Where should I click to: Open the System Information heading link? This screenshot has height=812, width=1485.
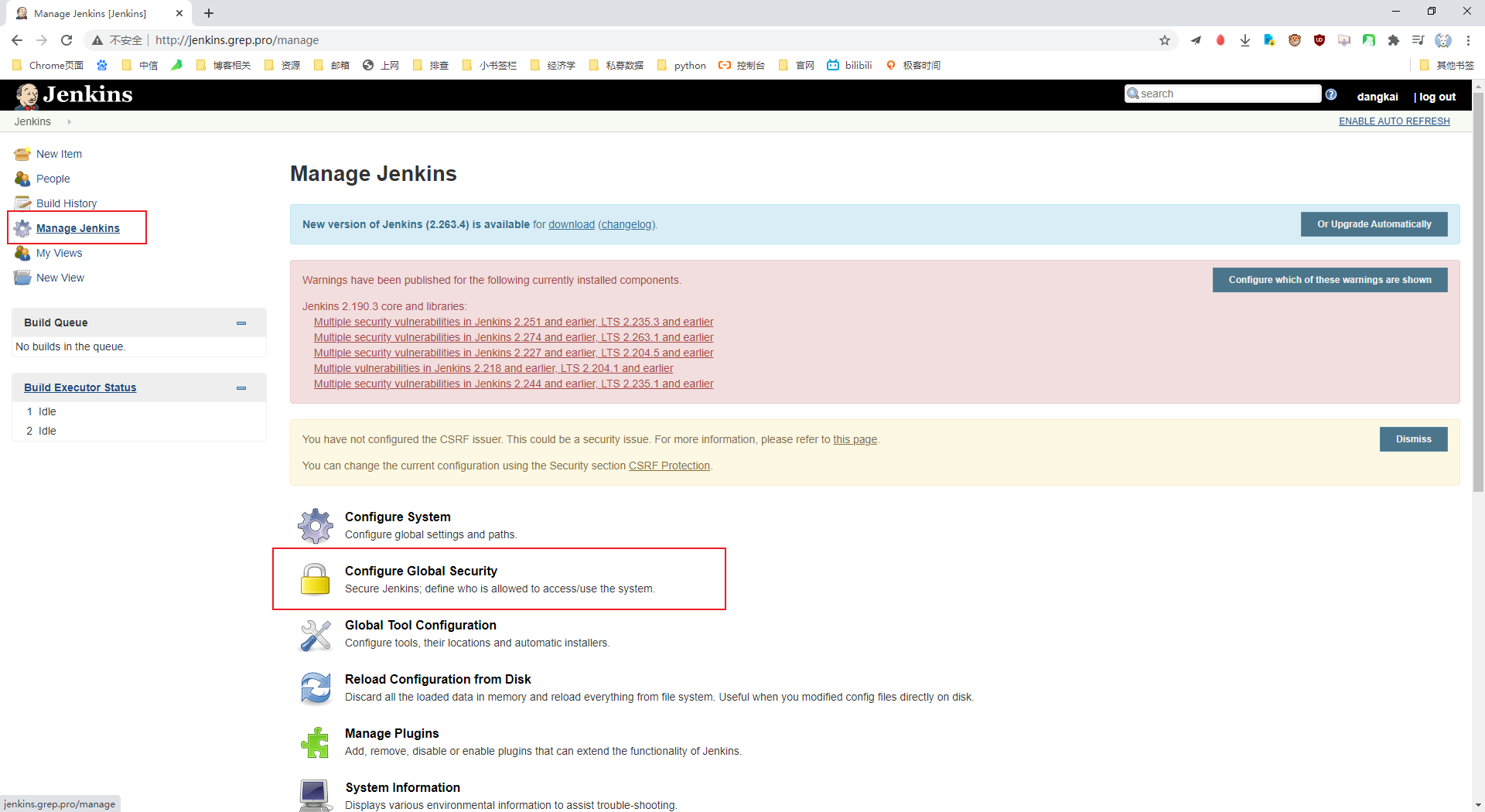click(402, 787)
